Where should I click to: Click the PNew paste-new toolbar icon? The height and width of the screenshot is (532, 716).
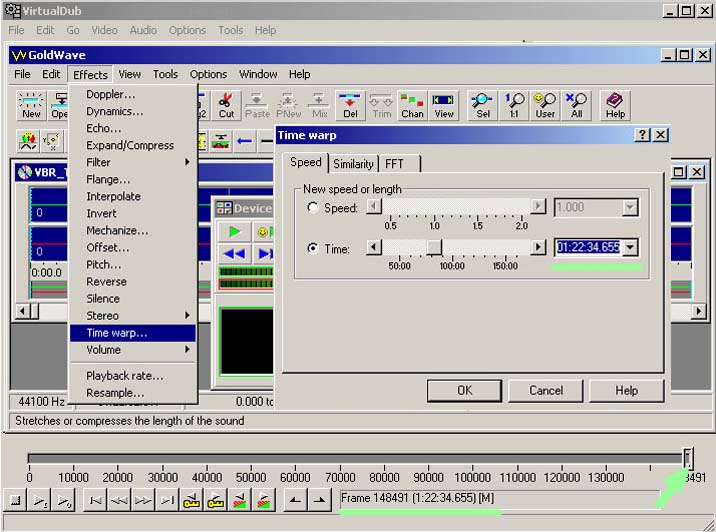coord(288,105)
